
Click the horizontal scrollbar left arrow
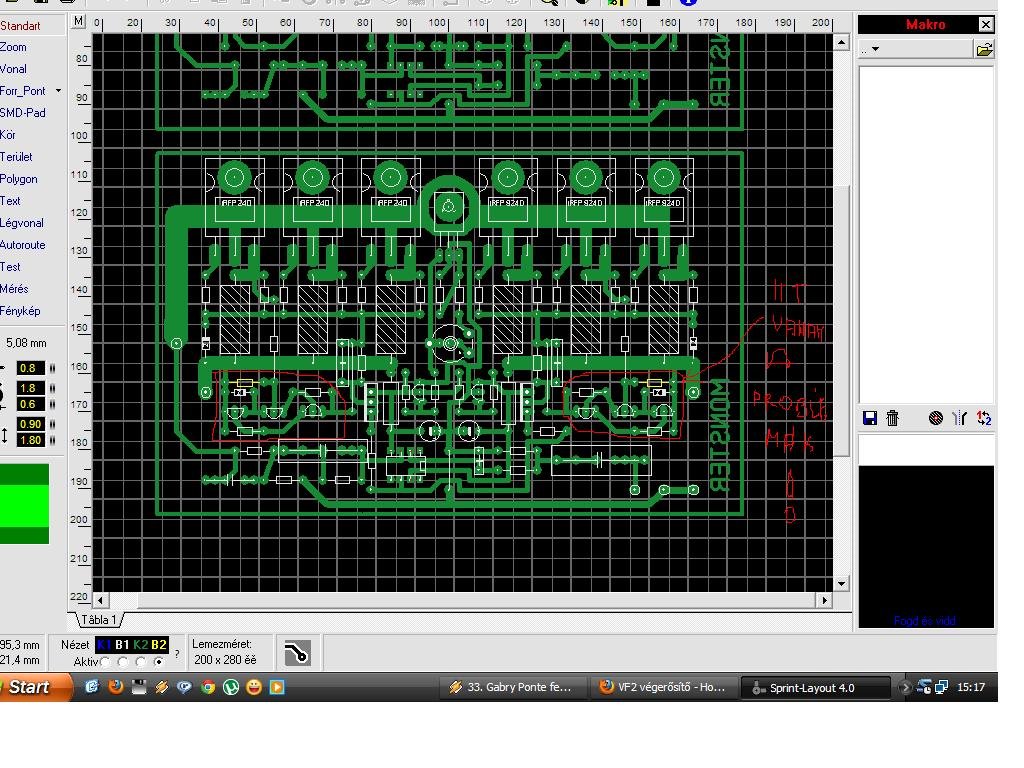[100, 600]
